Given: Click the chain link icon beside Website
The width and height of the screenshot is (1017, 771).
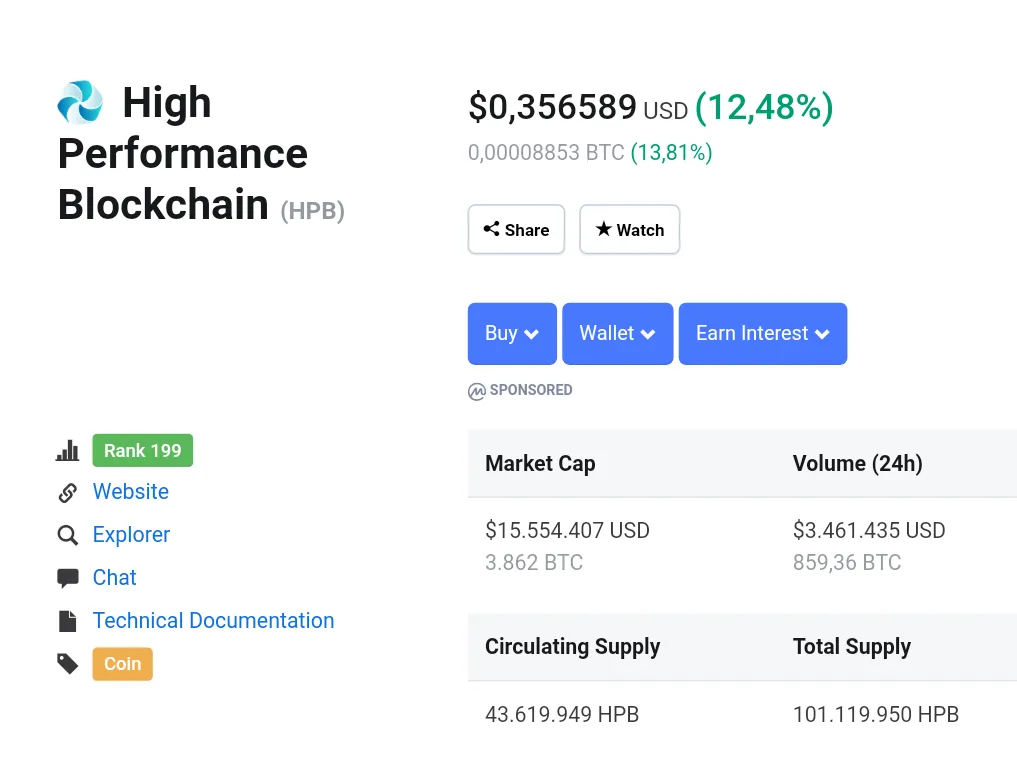Looking at the screenshot, I should coord(67,493).
